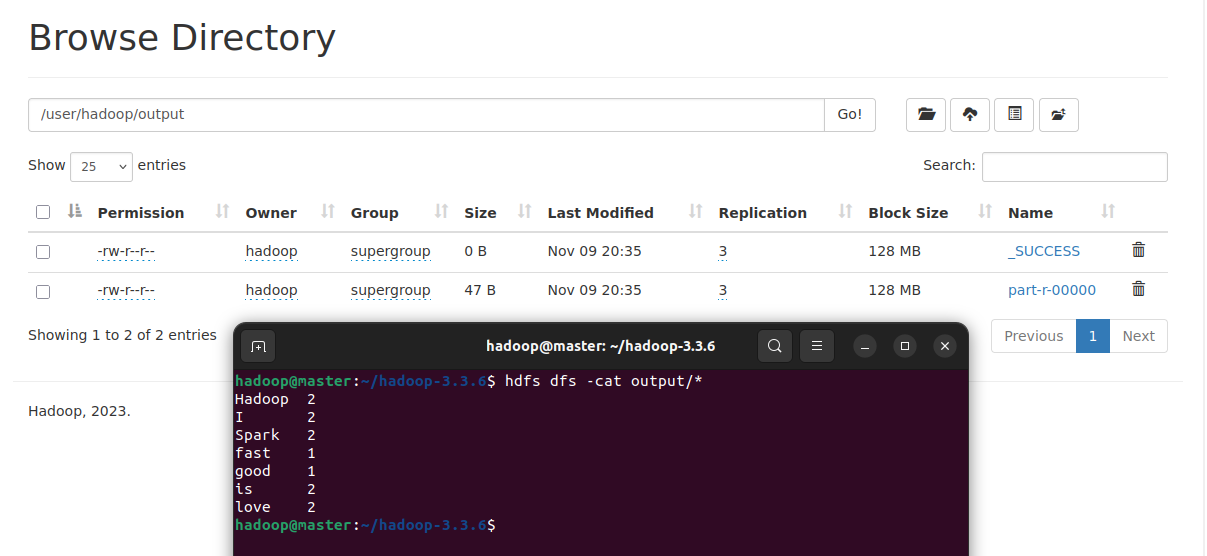Click the upload files cloud icon
The image size is (1207, 556).
[970, 115]
